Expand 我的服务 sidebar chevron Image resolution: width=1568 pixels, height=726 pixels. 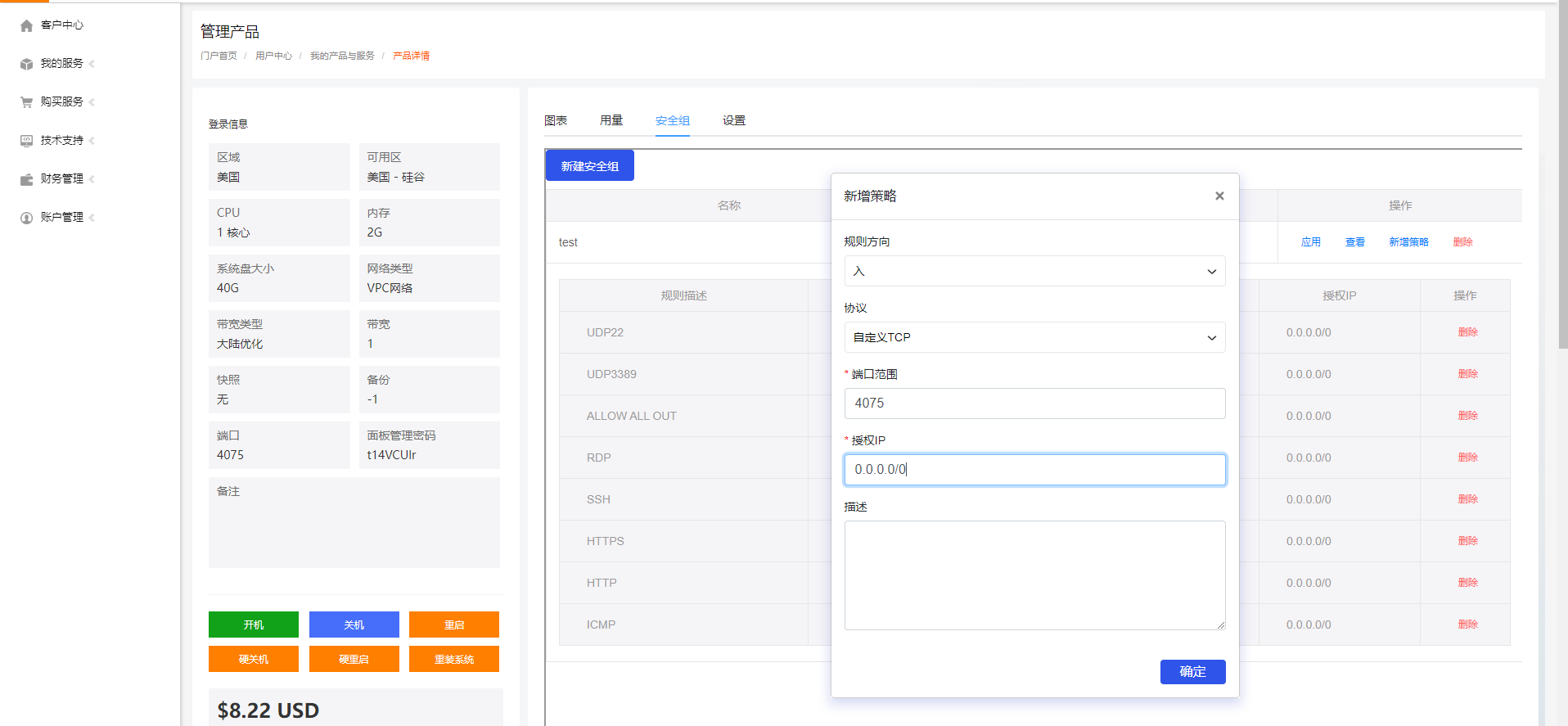(92, 64)
